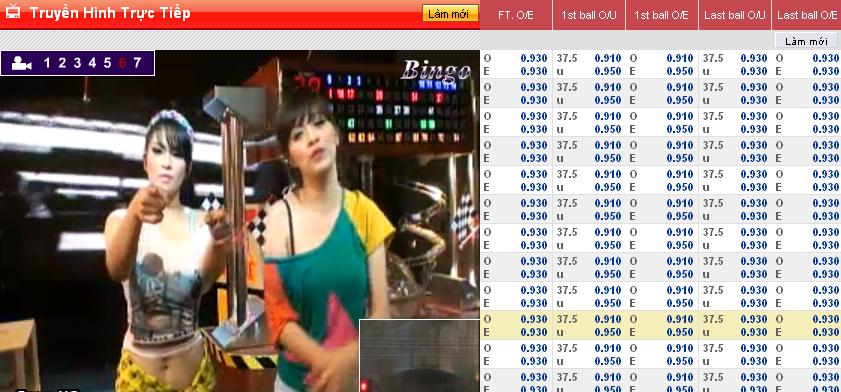Select camera channel 7
Image resolution: width=841 pixels, height=392 pixels.
pyautogui.click(x=137, y=63)
